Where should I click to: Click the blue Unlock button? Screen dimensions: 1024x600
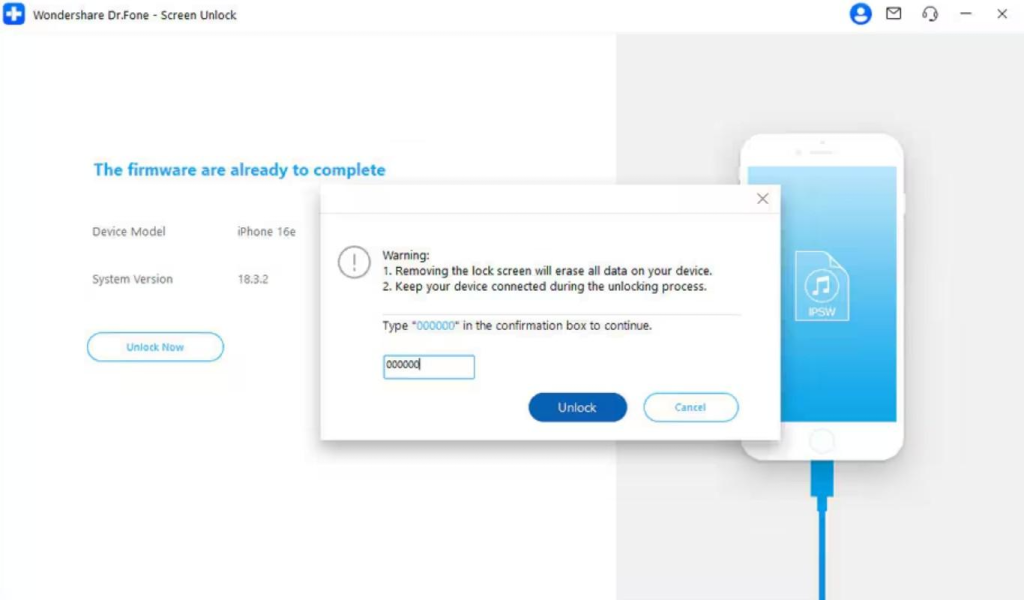[x=577, y=407]
